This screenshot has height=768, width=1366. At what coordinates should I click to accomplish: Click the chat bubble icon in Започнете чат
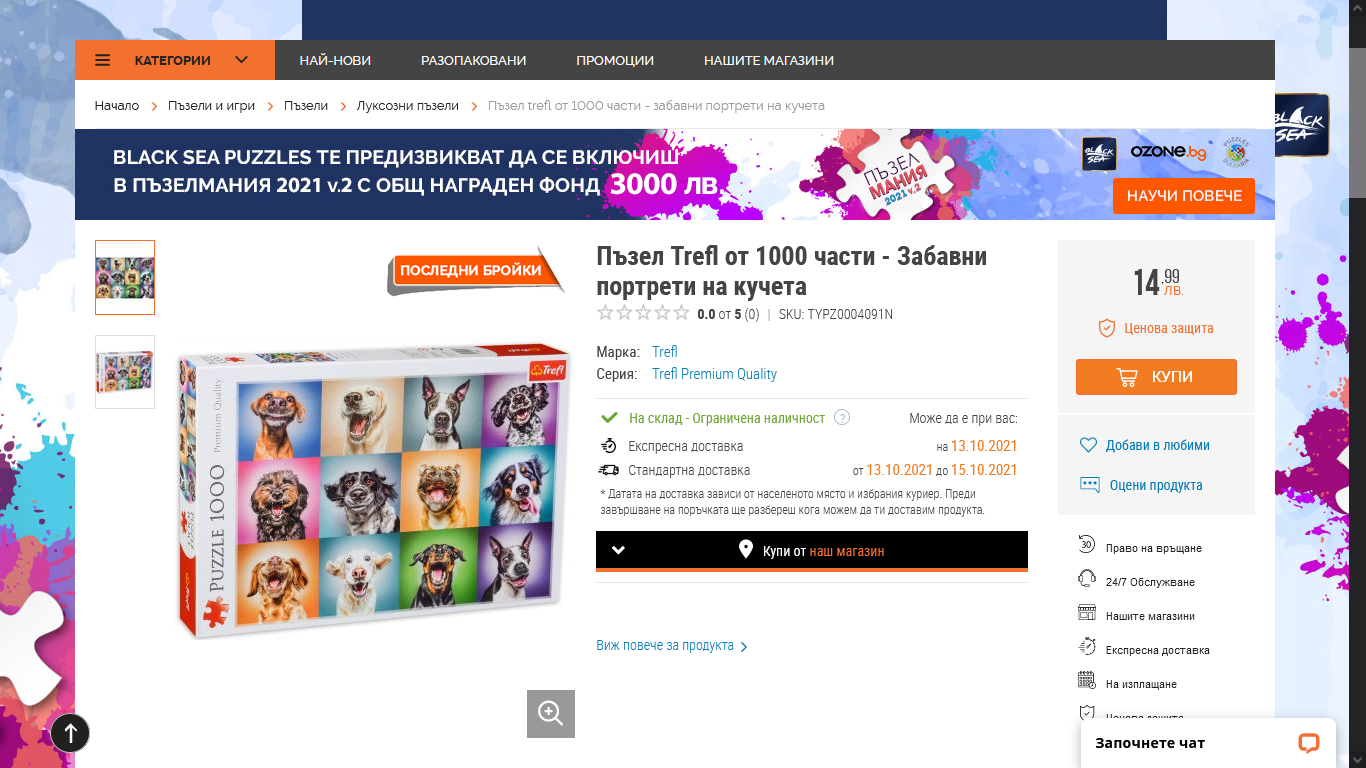tap(1308, 743)
